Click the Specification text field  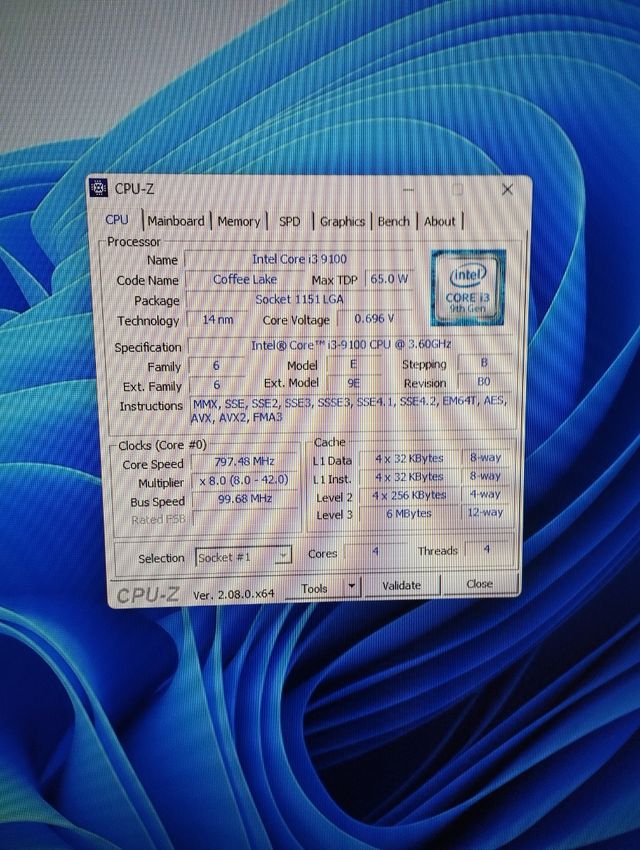pyautogui.click(x=350, y=346)
